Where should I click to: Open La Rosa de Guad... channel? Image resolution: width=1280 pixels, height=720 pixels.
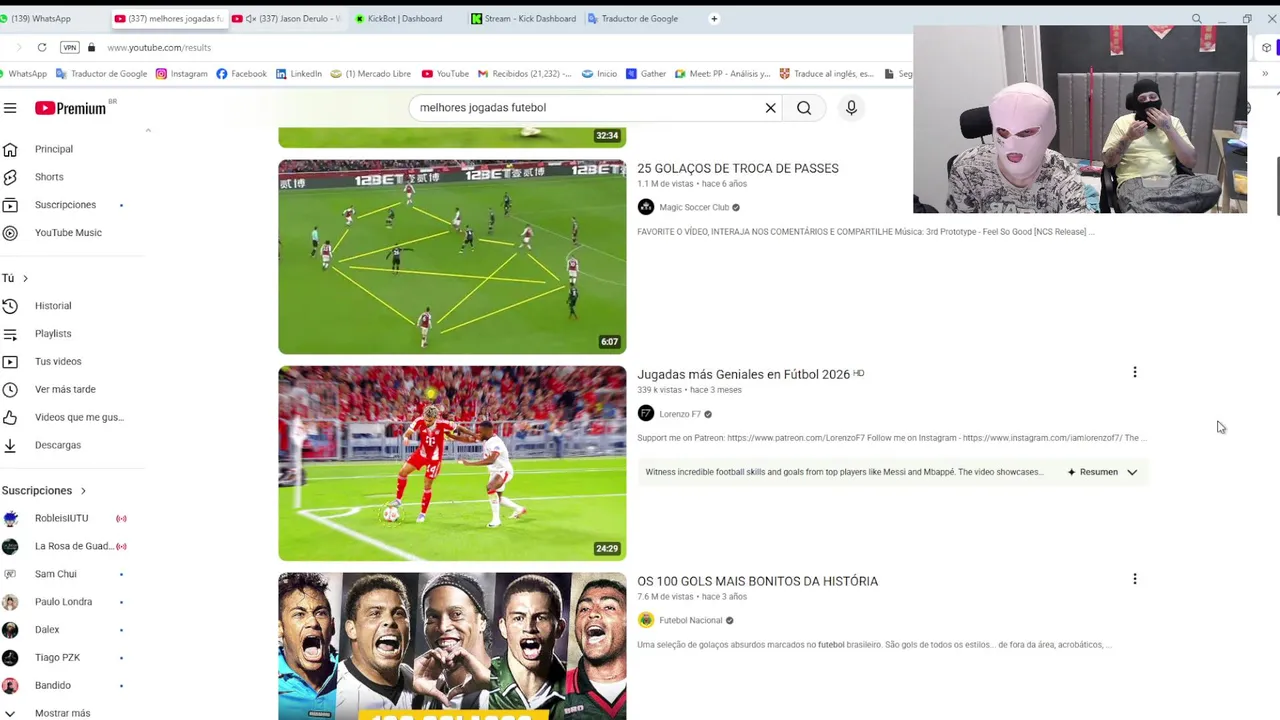coord(72,546)
